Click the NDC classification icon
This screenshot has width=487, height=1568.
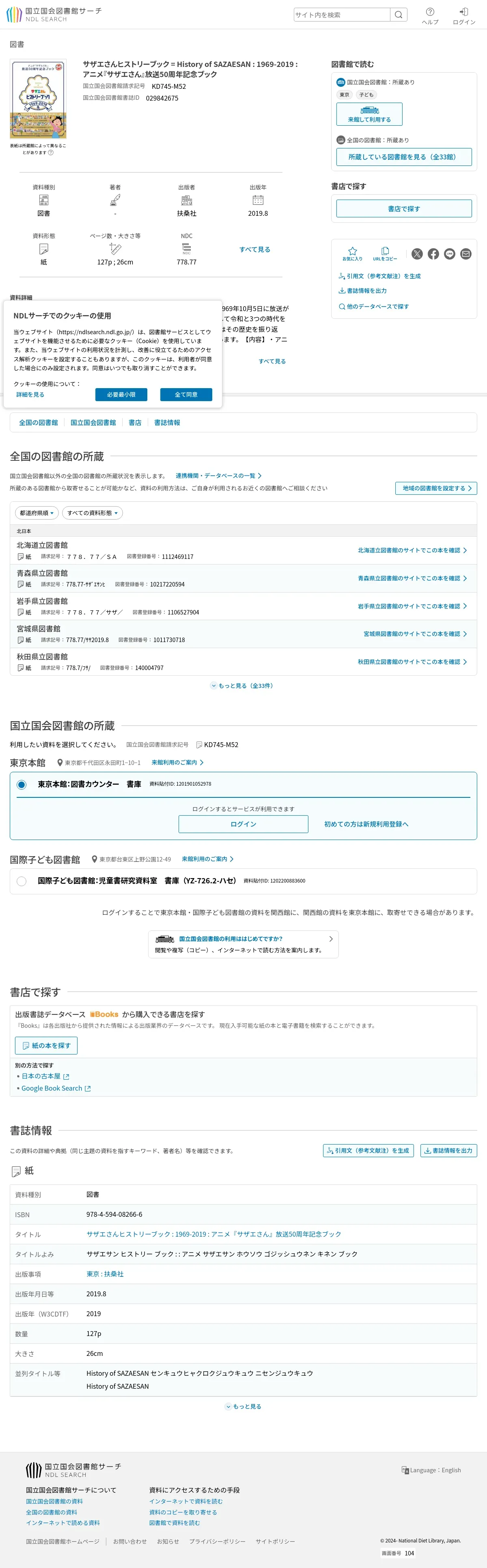187,249
